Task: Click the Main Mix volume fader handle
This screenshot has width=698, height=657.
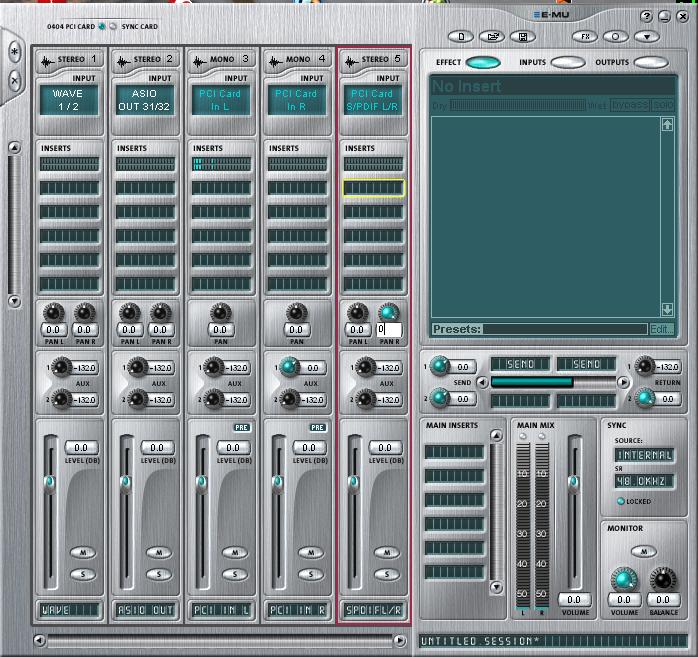Action: pos(574,483)
